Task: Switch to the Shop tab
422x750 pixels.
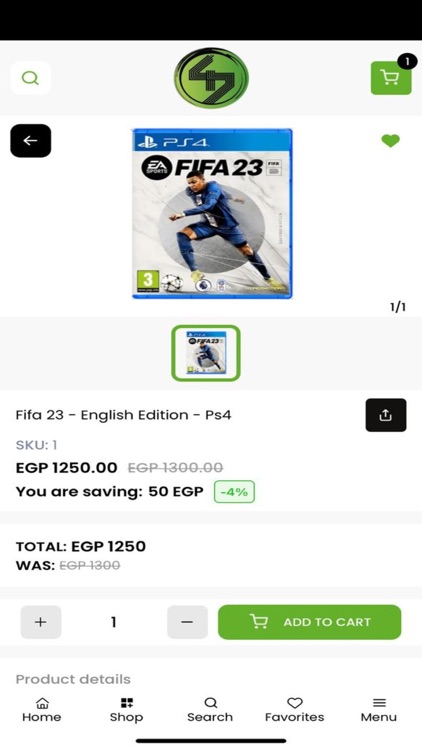Action: (126, 710)
